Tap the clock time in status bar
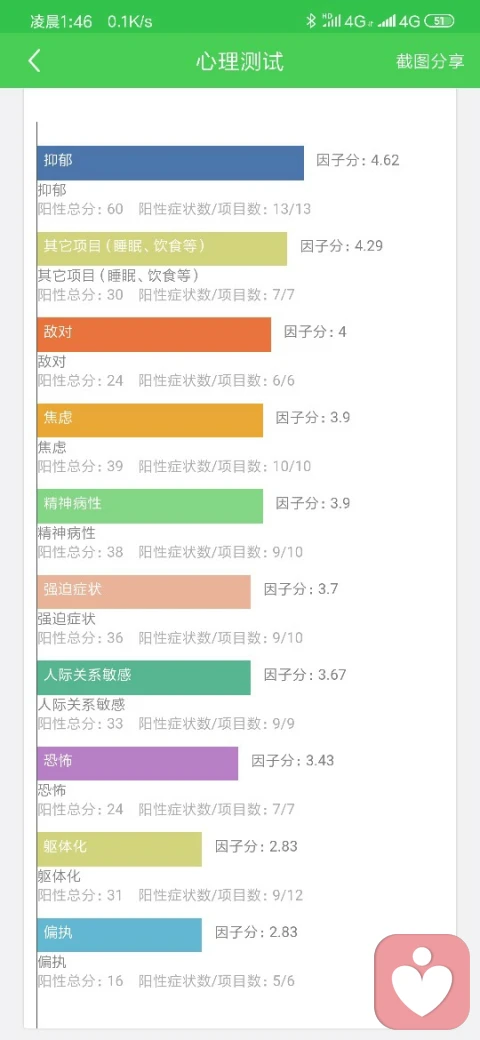This screenshot has width=480, height=1040. [x=61, y=21]
